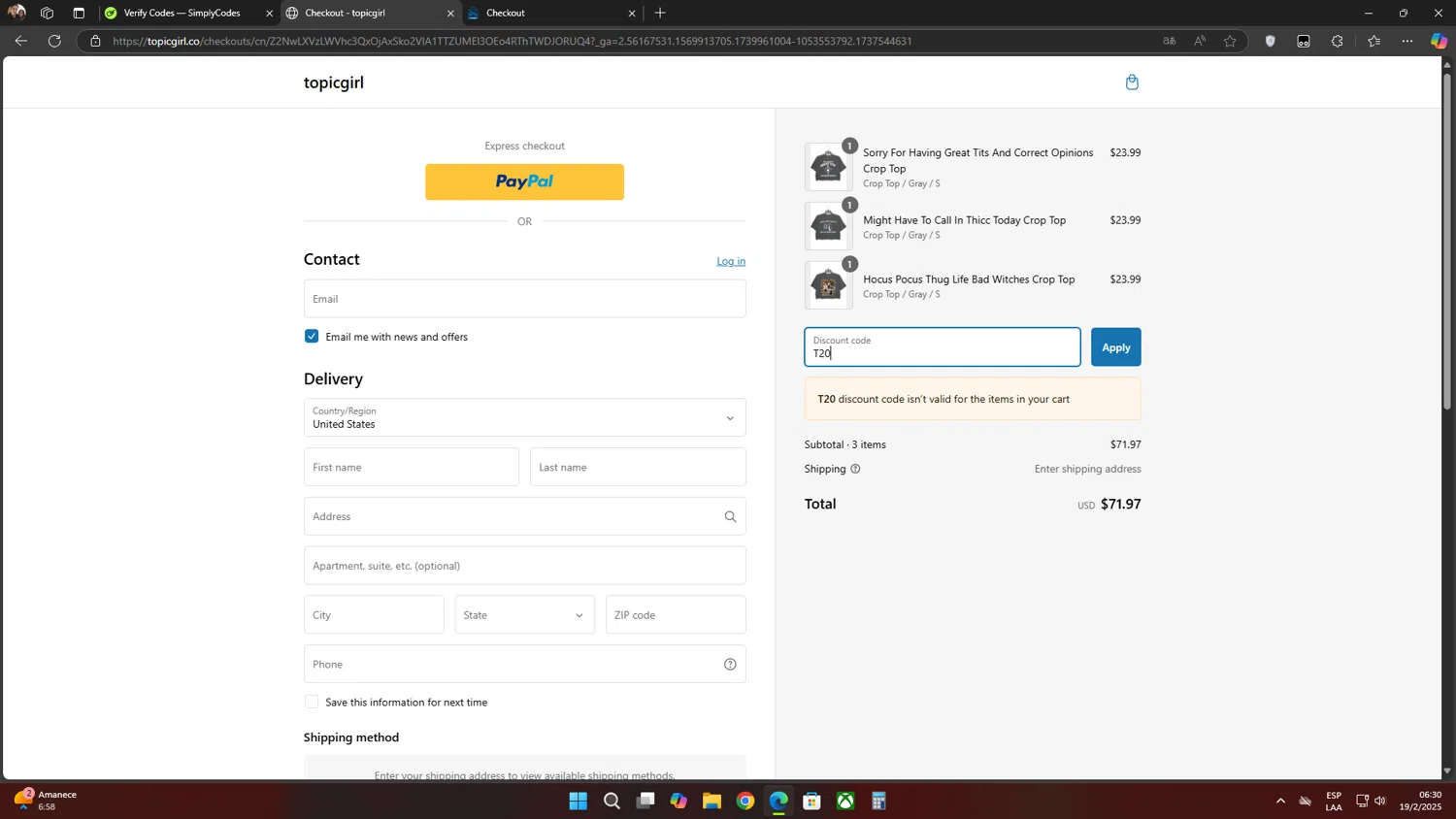Open browser settings and more menu
The image size is (1456, 819).
(x=1407, y=41)
